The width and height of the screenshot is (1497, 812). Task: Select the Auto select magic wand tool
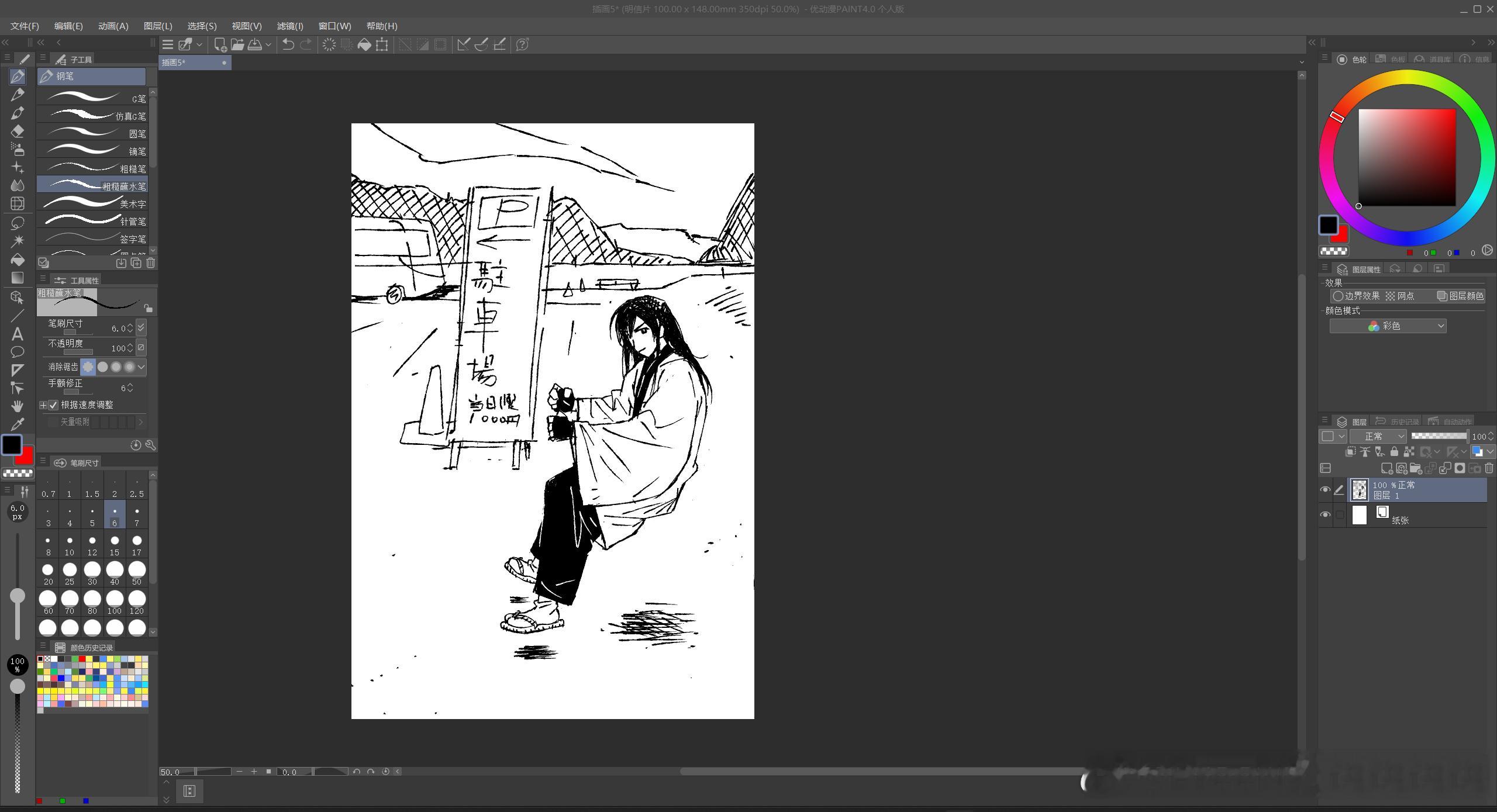[18, 241]
